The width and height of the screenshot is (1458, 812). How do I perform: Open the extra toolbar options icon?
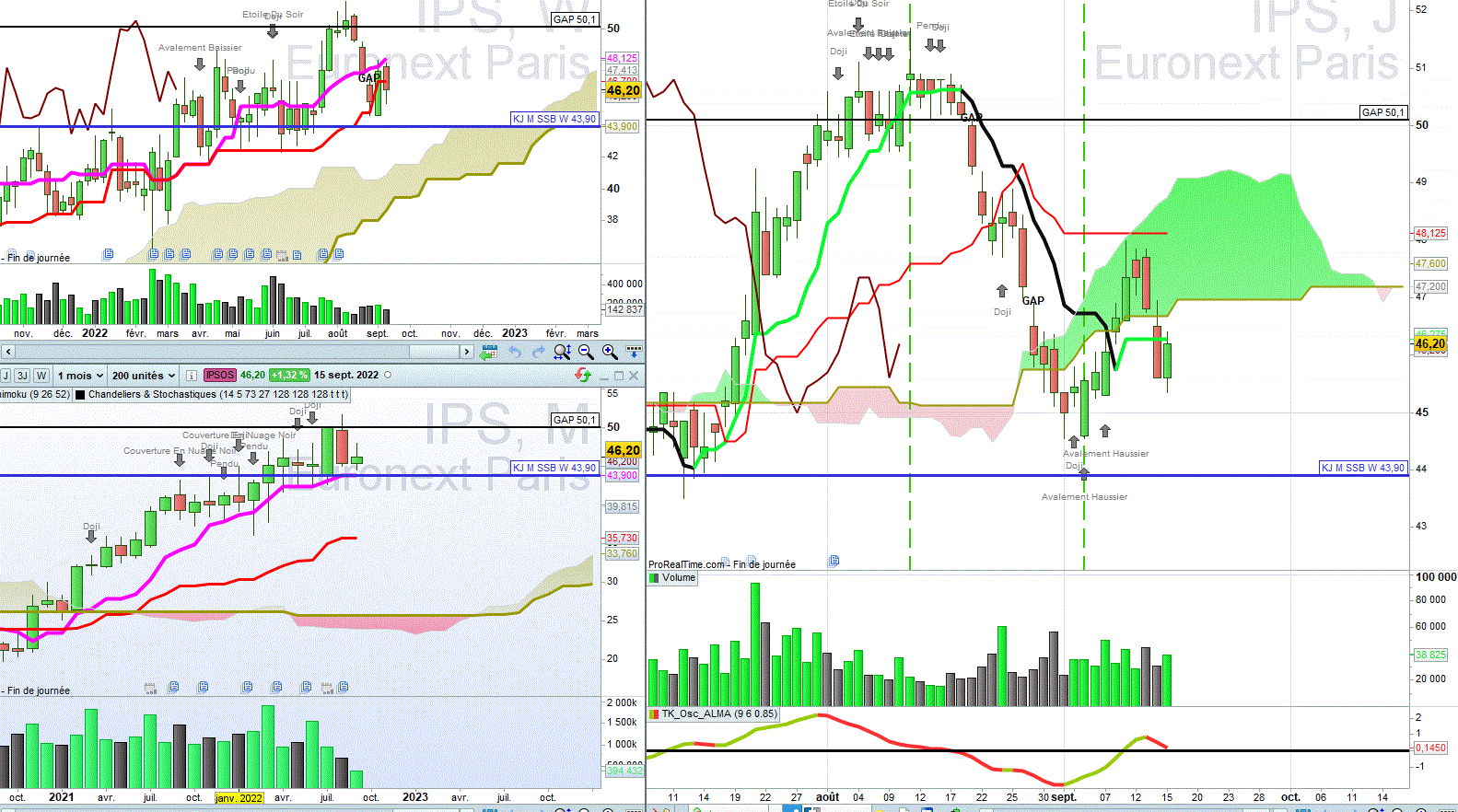634,351
